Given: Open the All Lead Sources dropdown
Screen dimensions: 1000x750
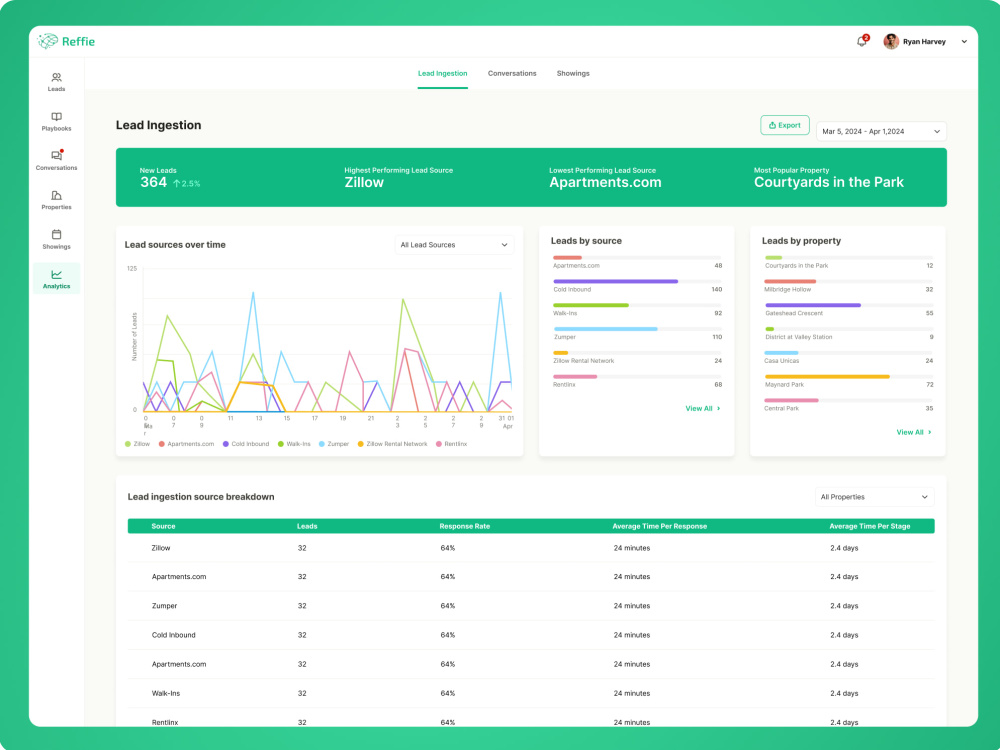Looking at the screenshot, I should coord(454,245).
